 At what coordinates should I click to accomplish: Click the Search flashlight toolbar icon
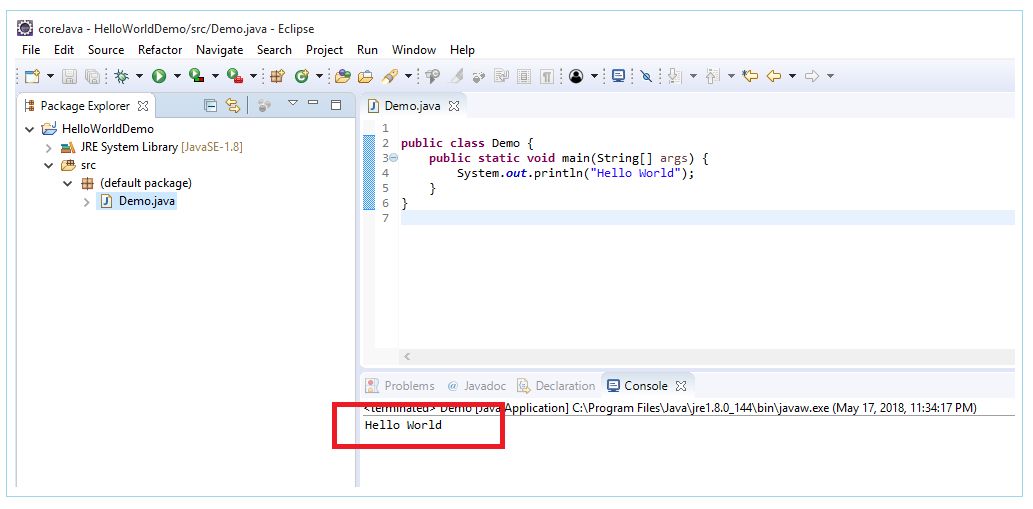click(x=390, y=76)
